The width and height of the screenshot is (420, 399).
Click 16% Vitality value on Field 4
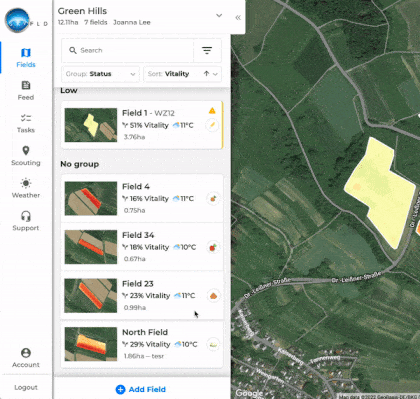pyautogui.click(x=149, y=199)
